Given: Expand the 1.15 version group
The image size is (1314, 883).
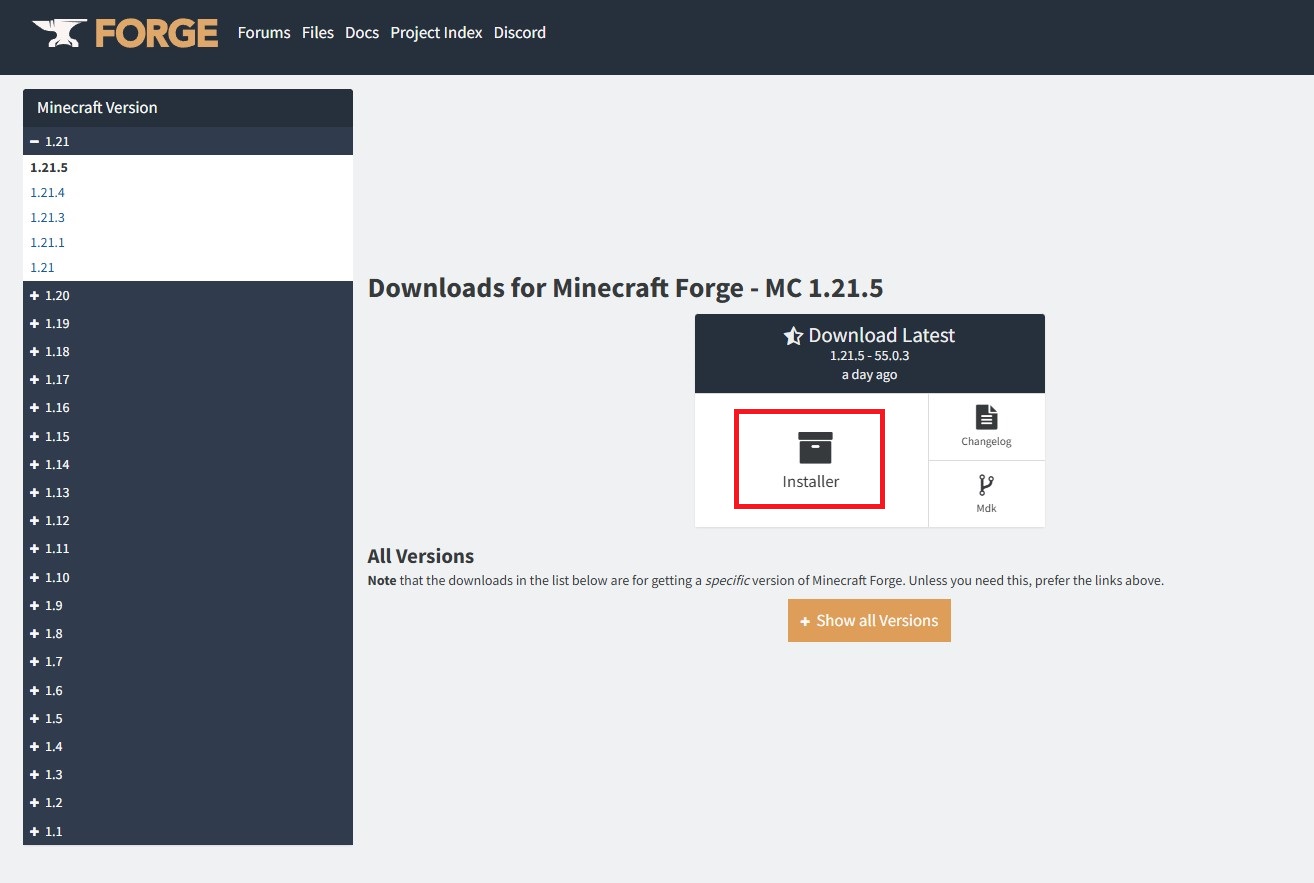Looking at the screenshot, I should [188, 436].
